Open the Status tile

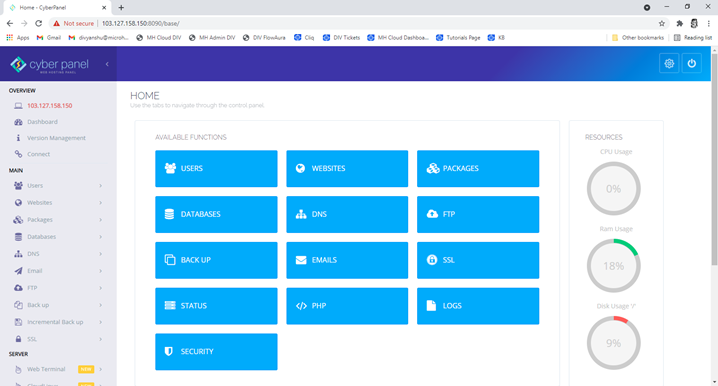click(216, 306)
